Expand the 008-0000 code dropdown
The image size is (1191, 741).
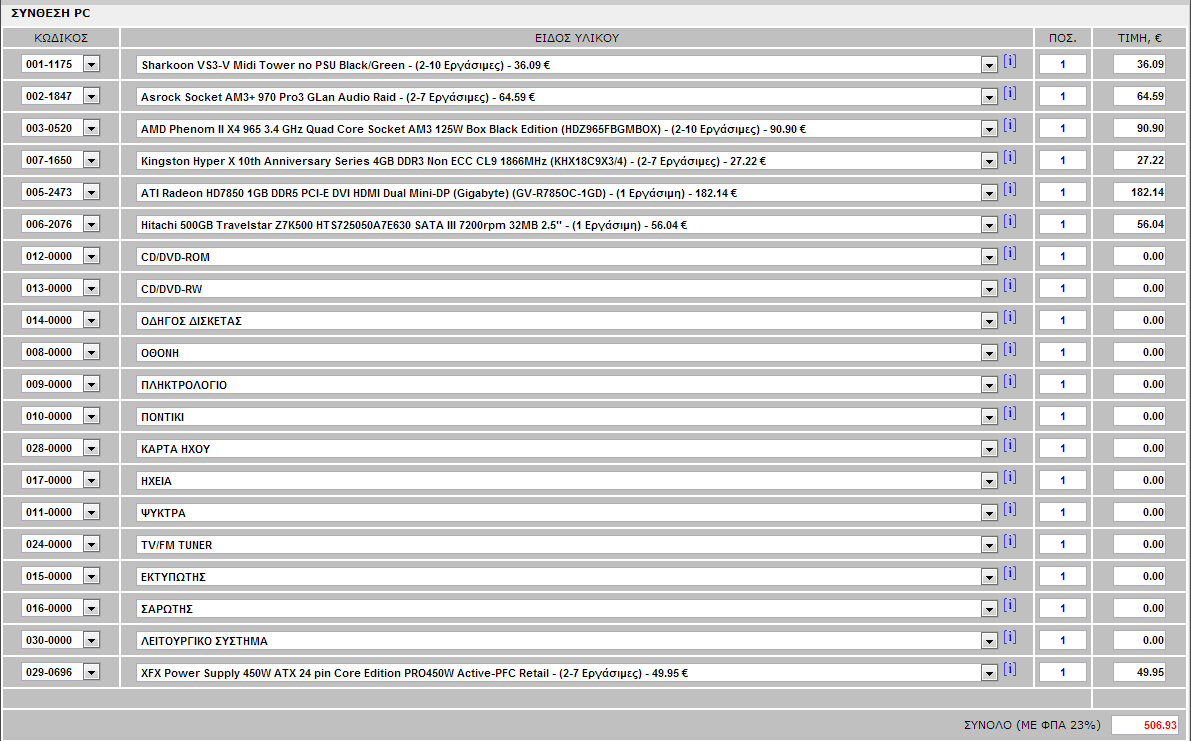(91, 352)
